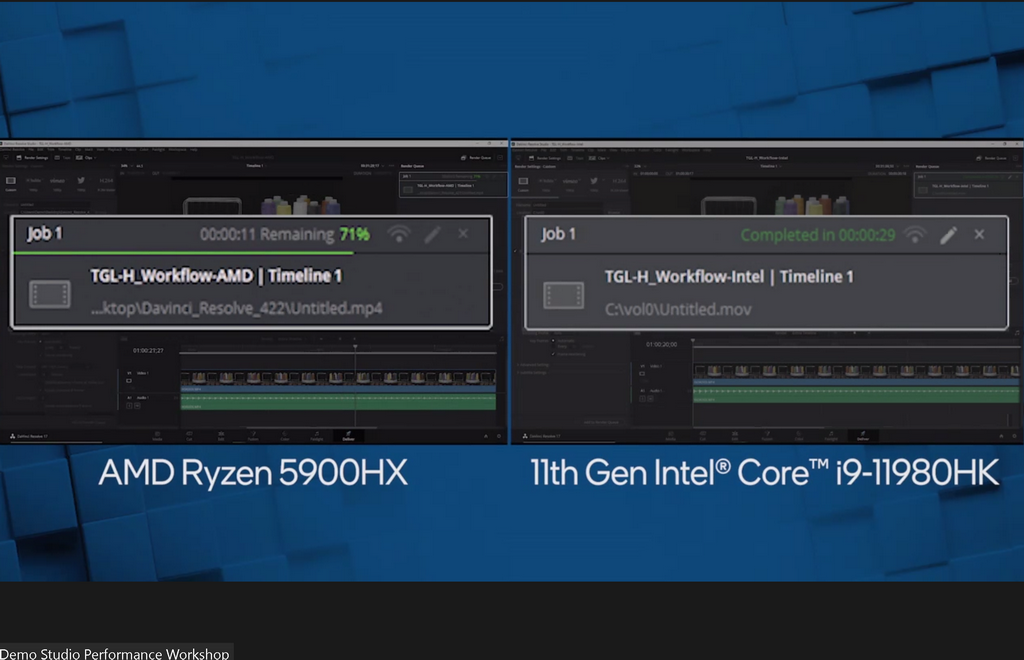
Task: Switch to the Fusion page in the AMD window
Action: (253, 436)
